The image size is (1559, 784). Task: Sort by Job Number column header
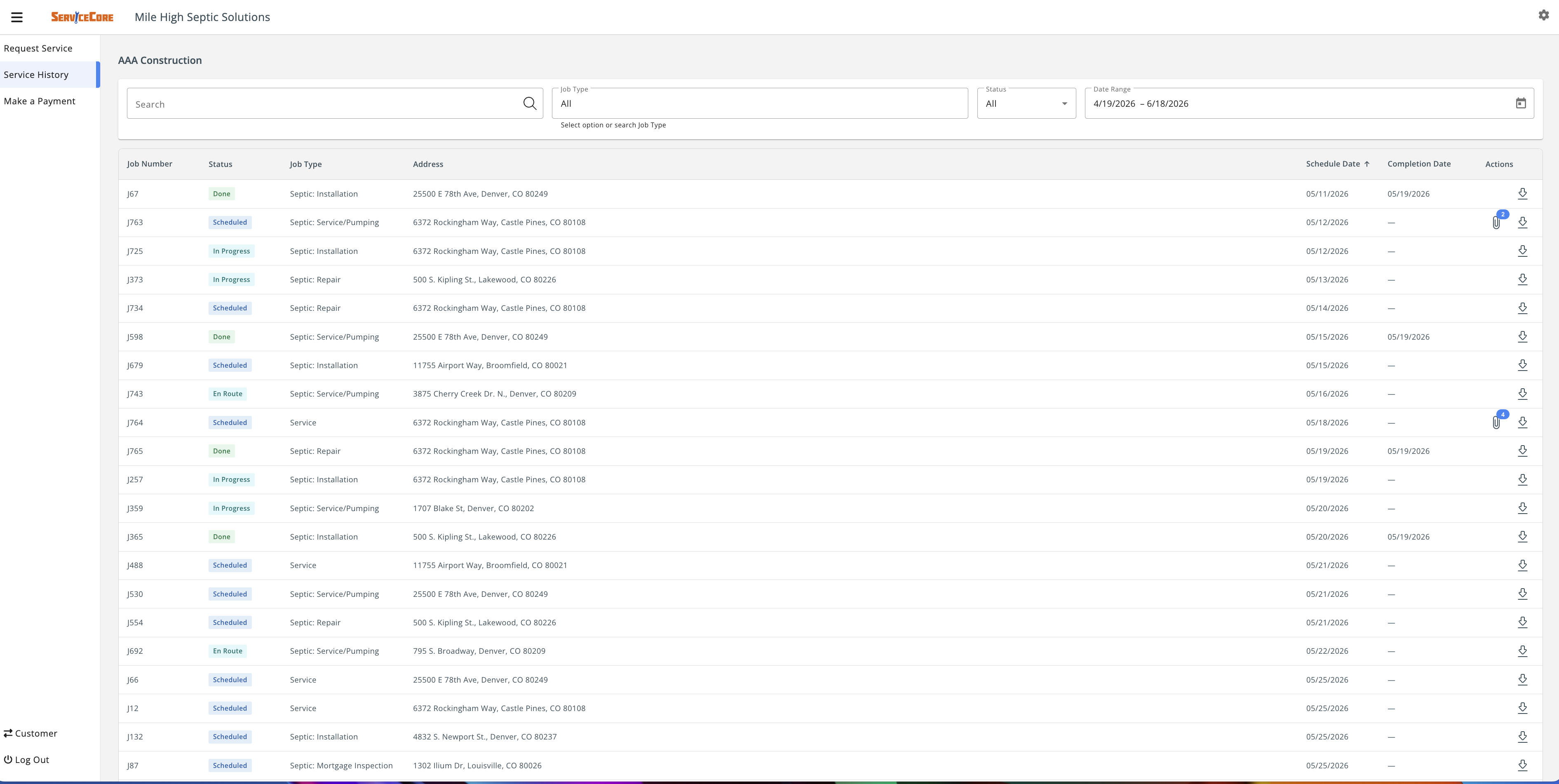(x=150, y=164)
